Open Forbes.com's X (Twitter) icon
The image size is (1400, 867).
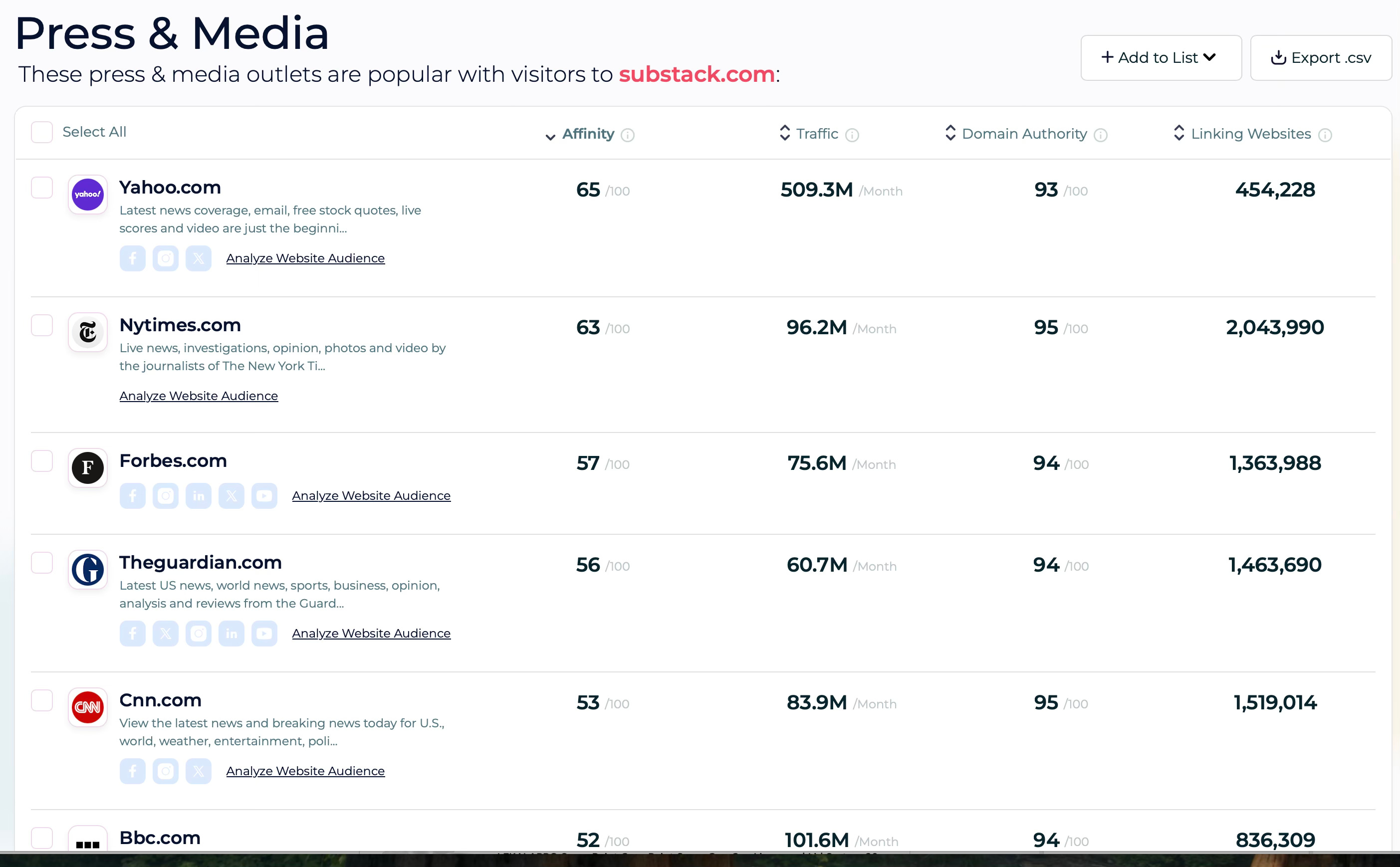click(232, 495)
